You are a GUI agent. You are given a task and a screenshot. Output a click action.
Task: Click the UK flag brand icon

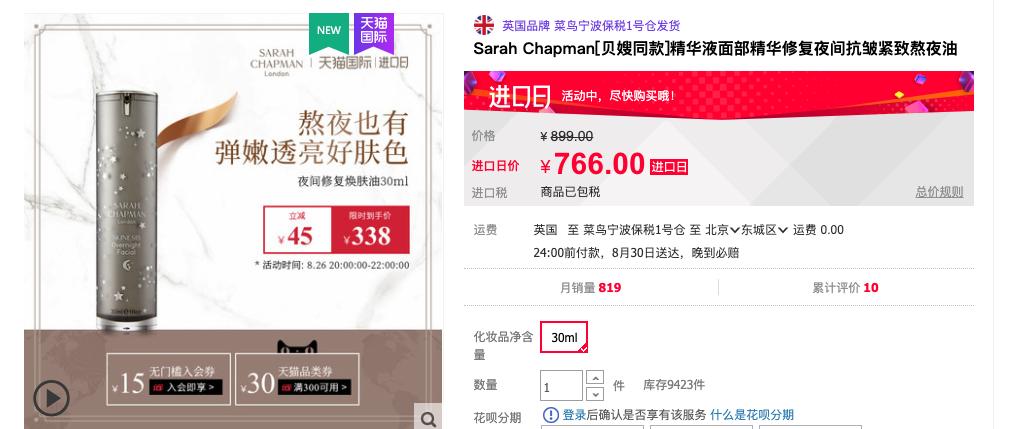[483, 25]
